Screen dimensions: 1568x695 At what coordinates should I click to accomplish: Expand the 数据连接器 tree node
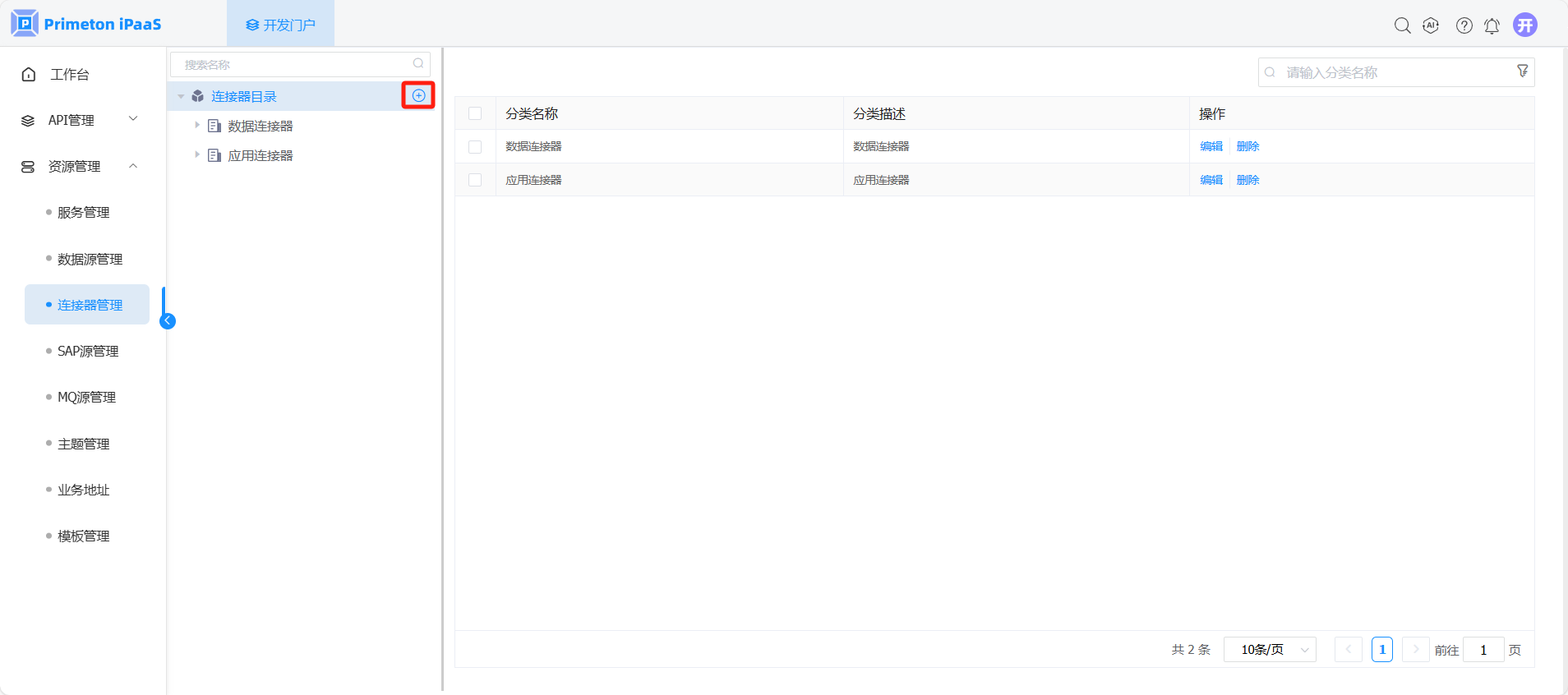click(x=197, y=126)
